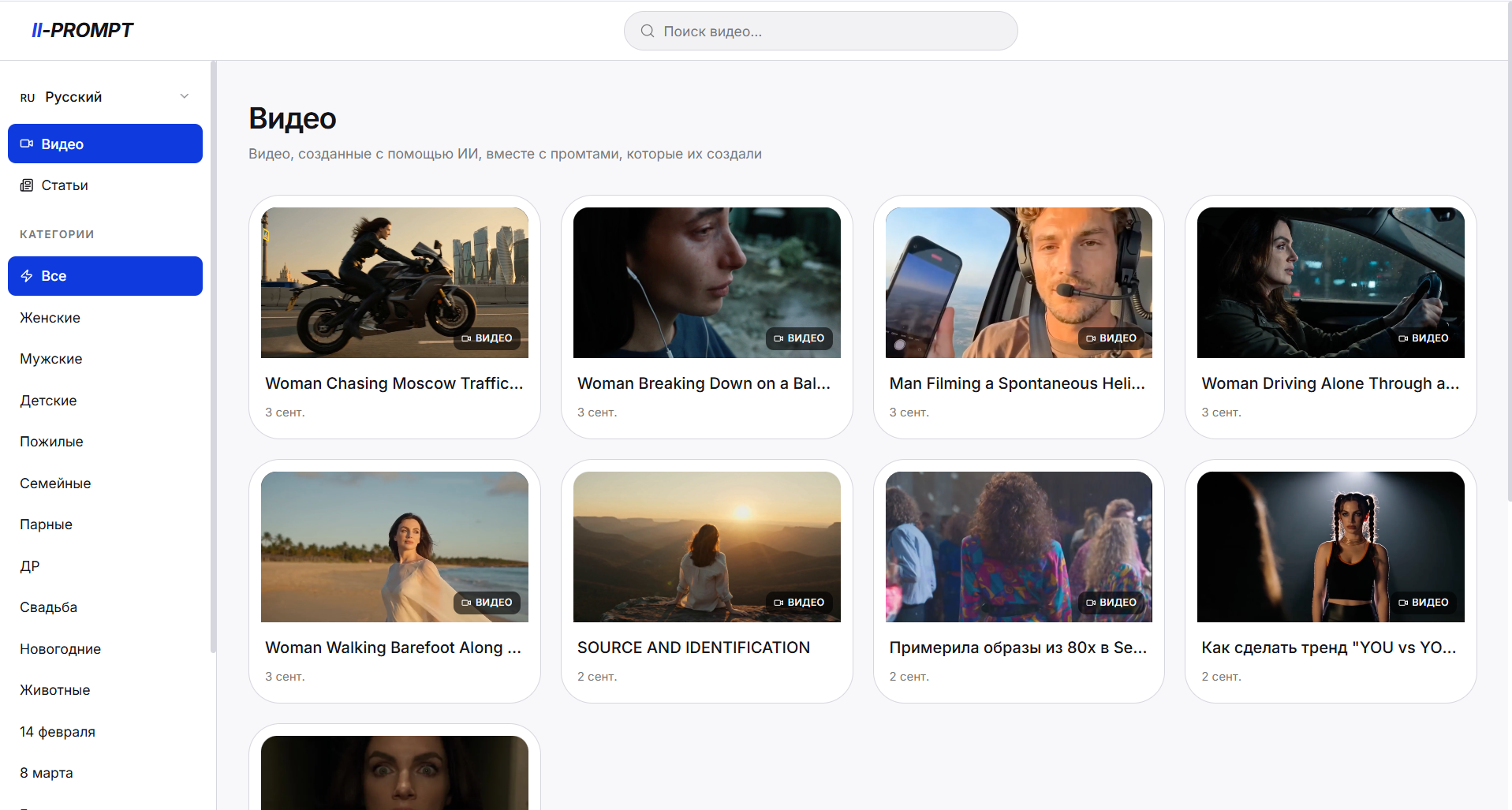Open the woman driving car thumbnail
The width and height of the screenshot is (1512, 810).
tap(1331, 282)
